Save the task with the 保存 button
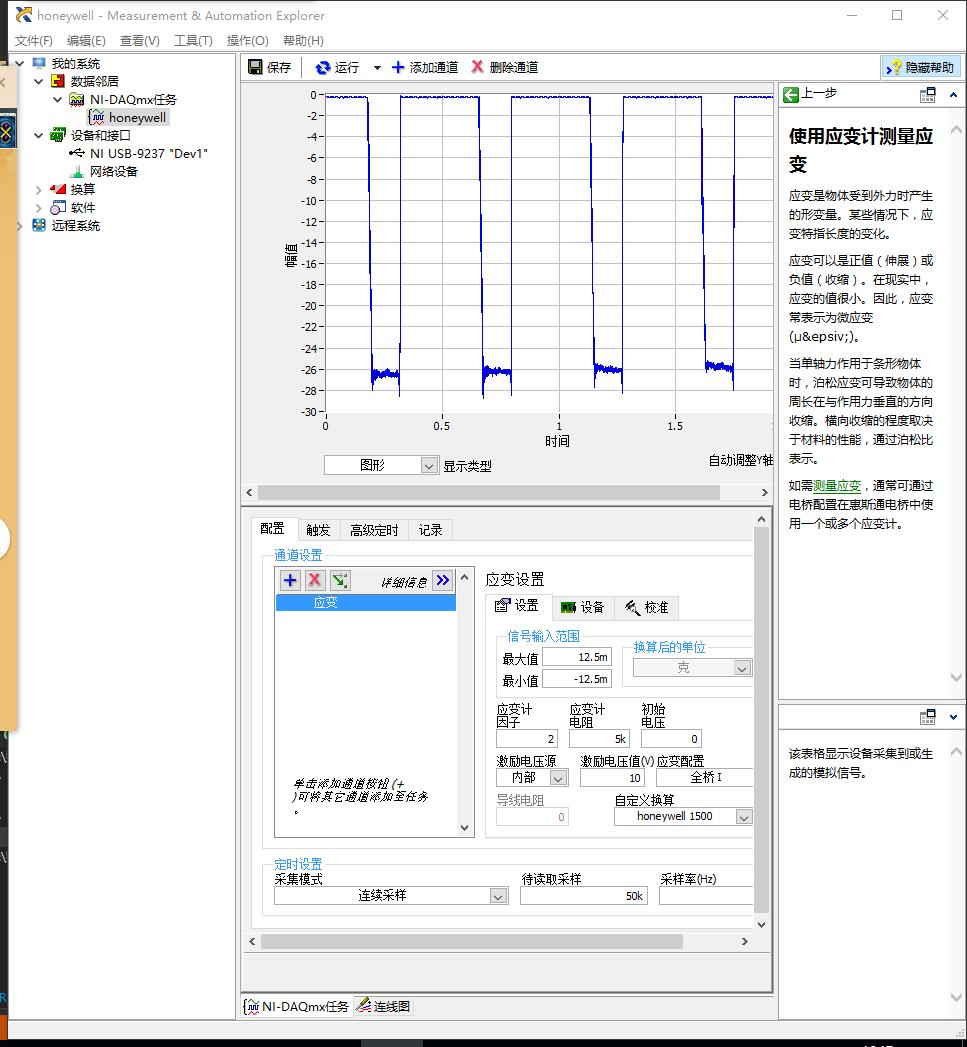The height and width of the screenshot is (1047, 967). 269,67
